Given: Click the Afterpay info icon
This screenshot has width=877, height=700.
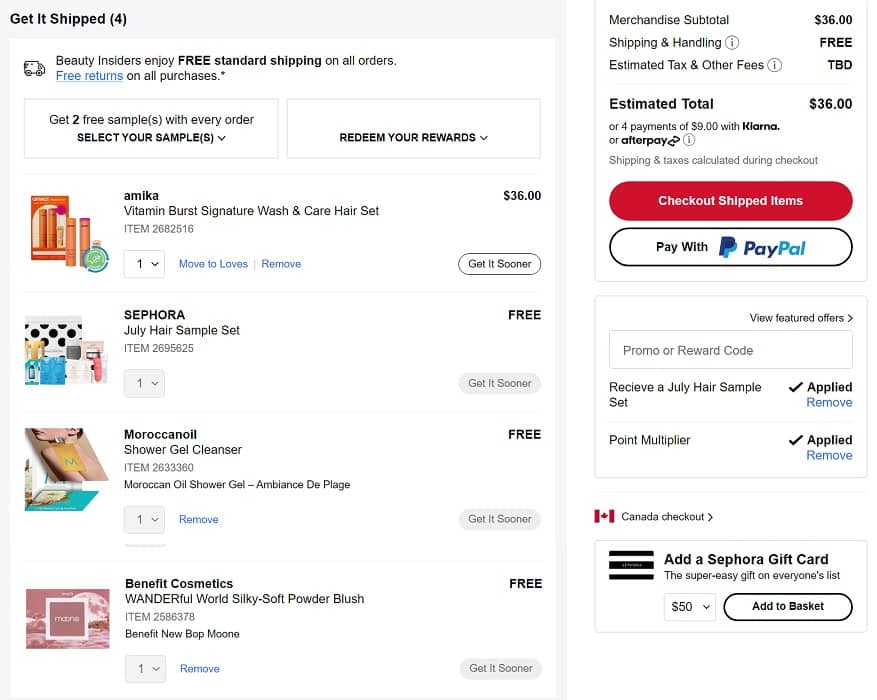Looking at the screenshot, I should (x=689, y=141).
